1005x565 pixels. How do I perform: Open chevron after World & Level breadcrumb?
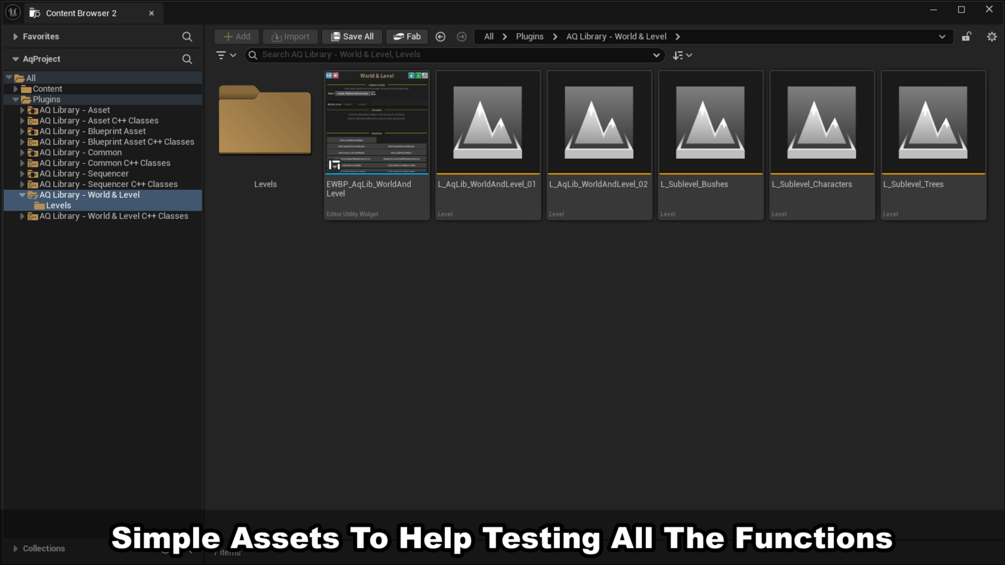677,37
